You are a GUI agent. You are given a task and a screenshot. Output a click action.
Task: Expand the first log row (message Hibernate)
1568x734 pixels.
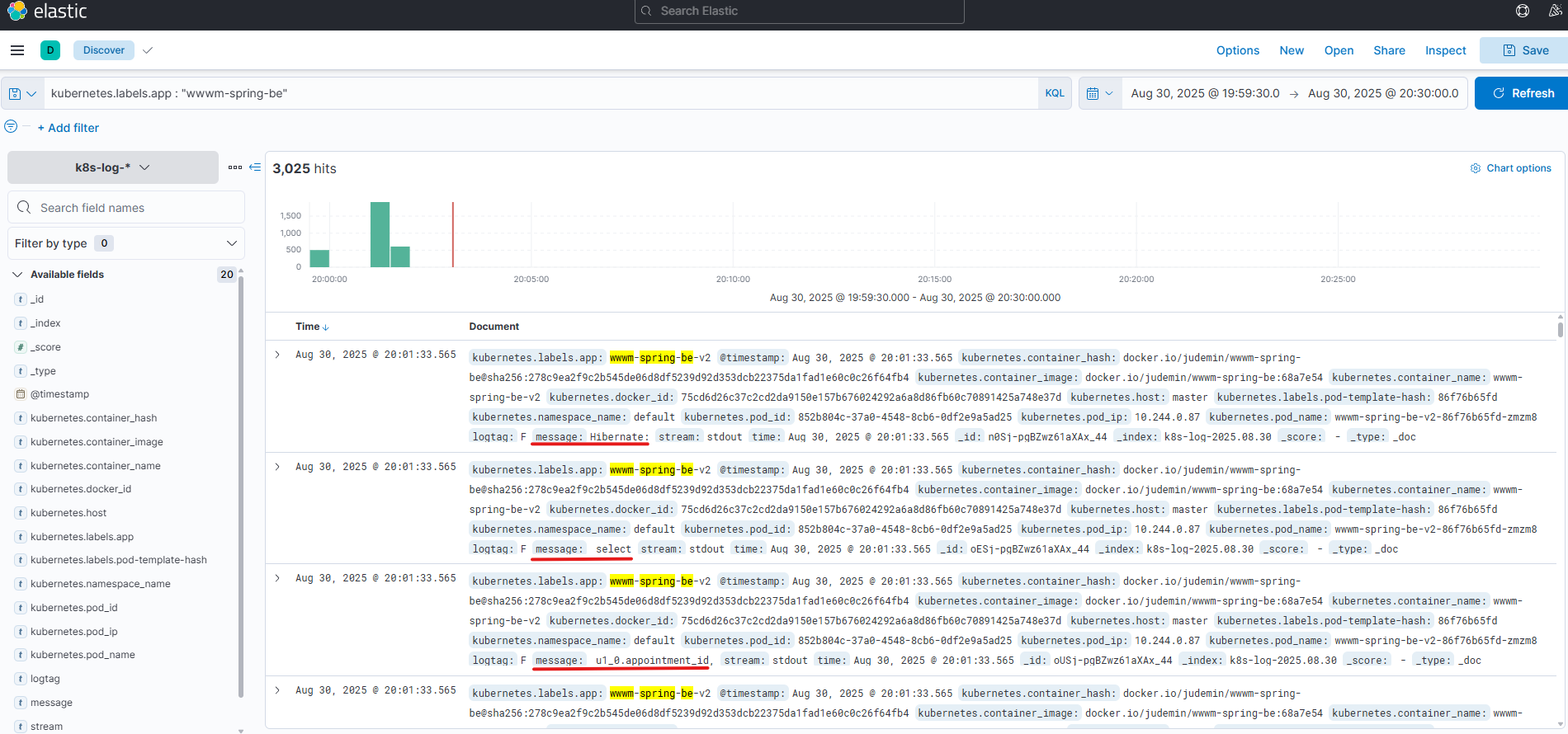coord(277,355)
